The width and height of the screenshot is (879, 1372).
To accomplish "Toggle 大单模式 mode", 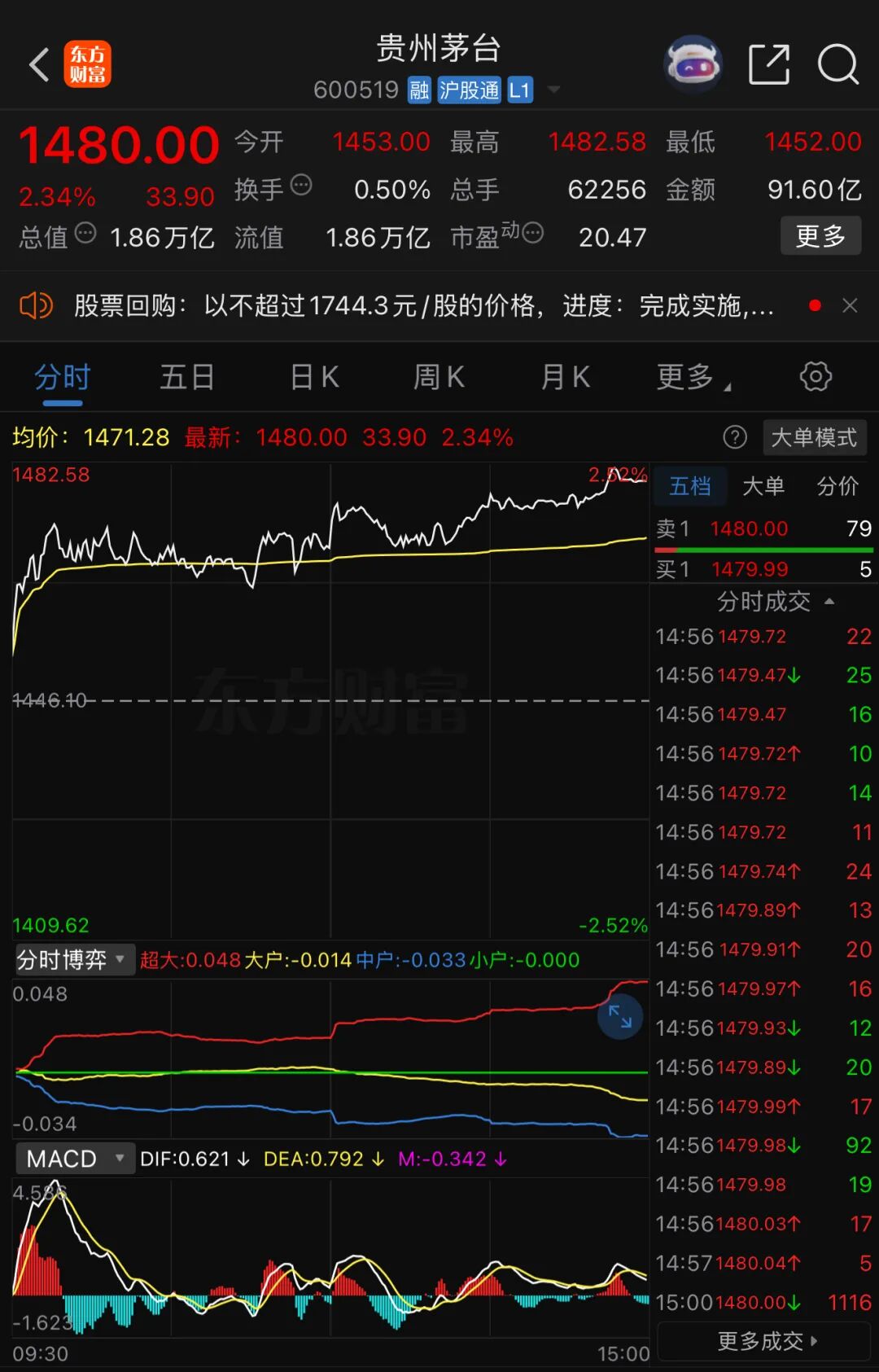I will click(814, 438).
